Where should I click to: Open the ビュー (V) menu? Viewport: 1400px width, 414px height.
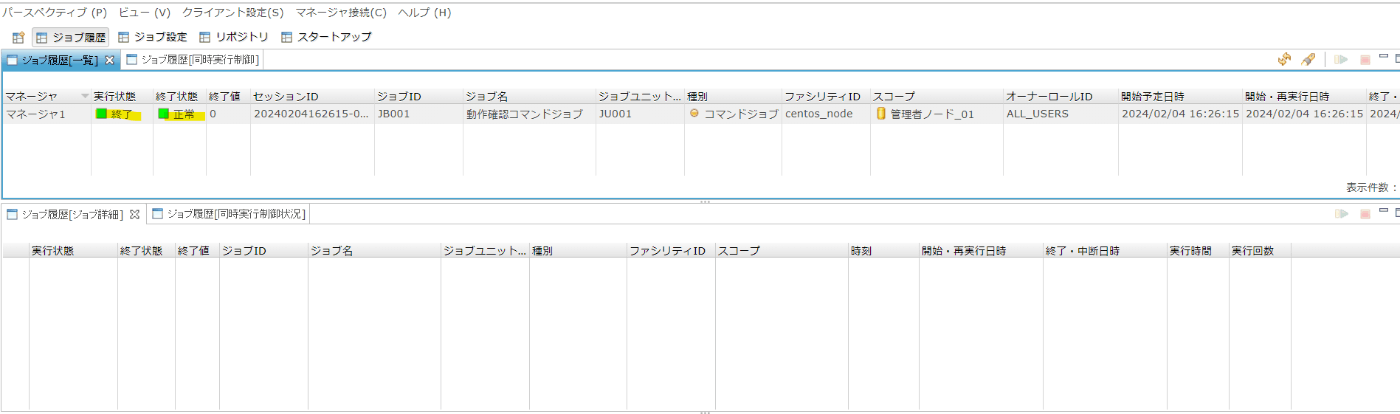144,13
